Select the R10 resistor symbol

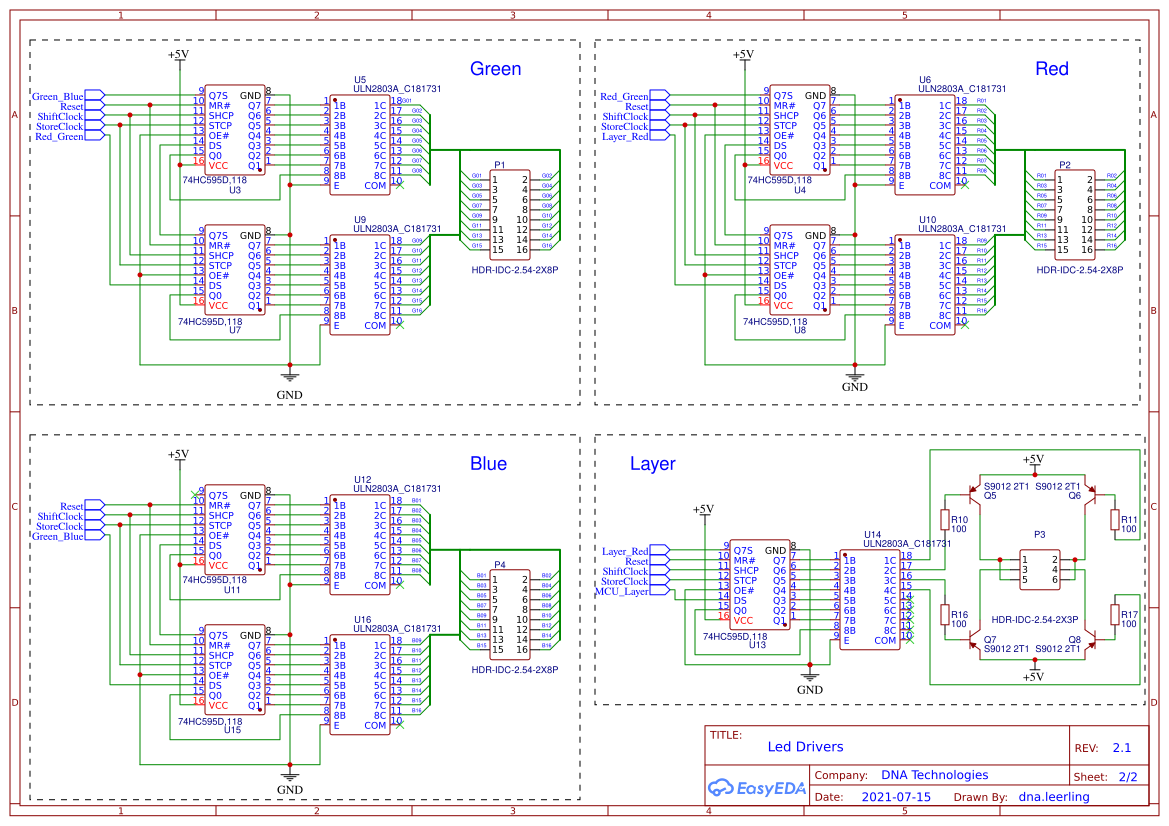[944, 520]
